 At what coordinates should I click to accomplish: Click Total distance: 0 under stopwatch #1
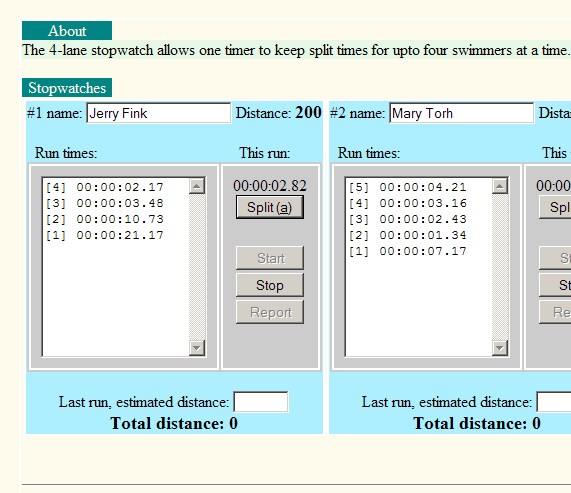tap(174, 423)
